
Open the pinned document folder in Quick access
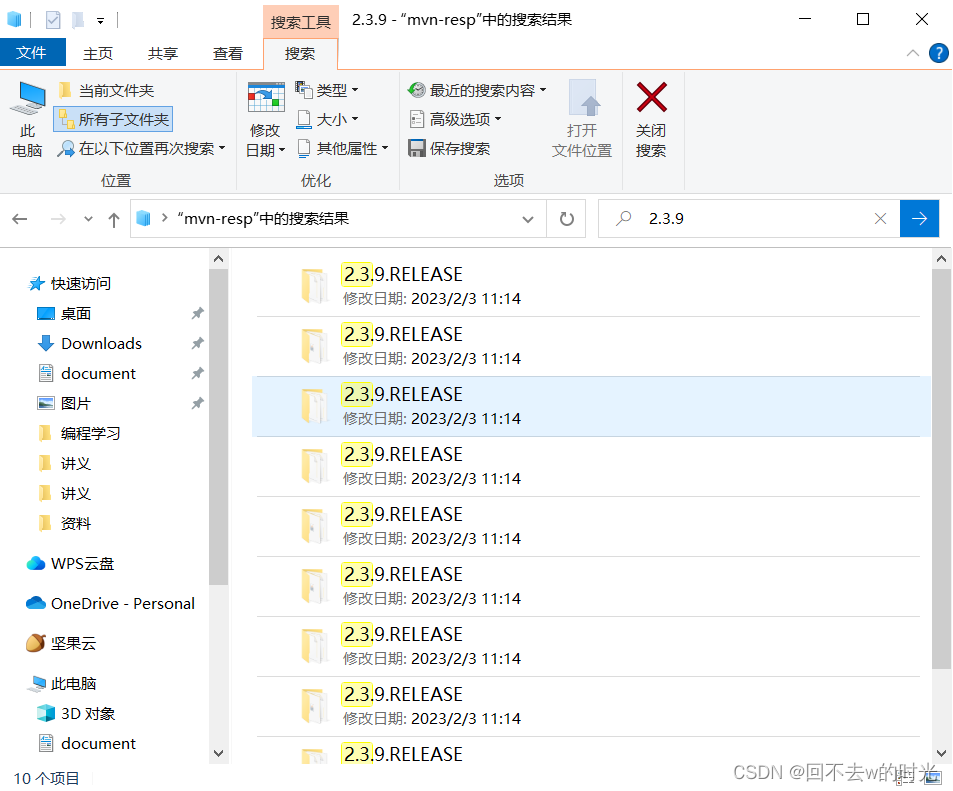pos(88,373)
